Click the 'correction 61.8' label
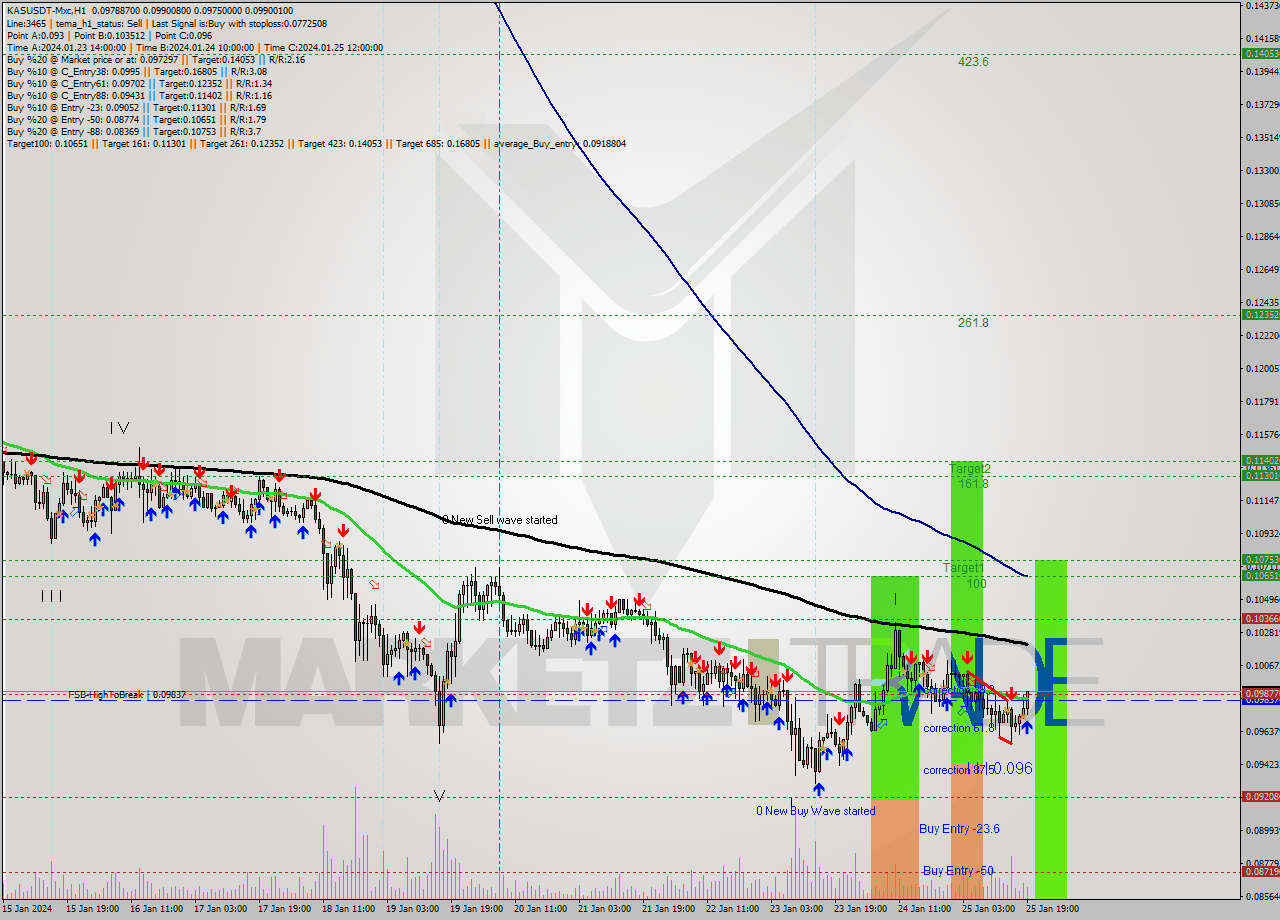The image size is (1280, 920). point(959,728)
